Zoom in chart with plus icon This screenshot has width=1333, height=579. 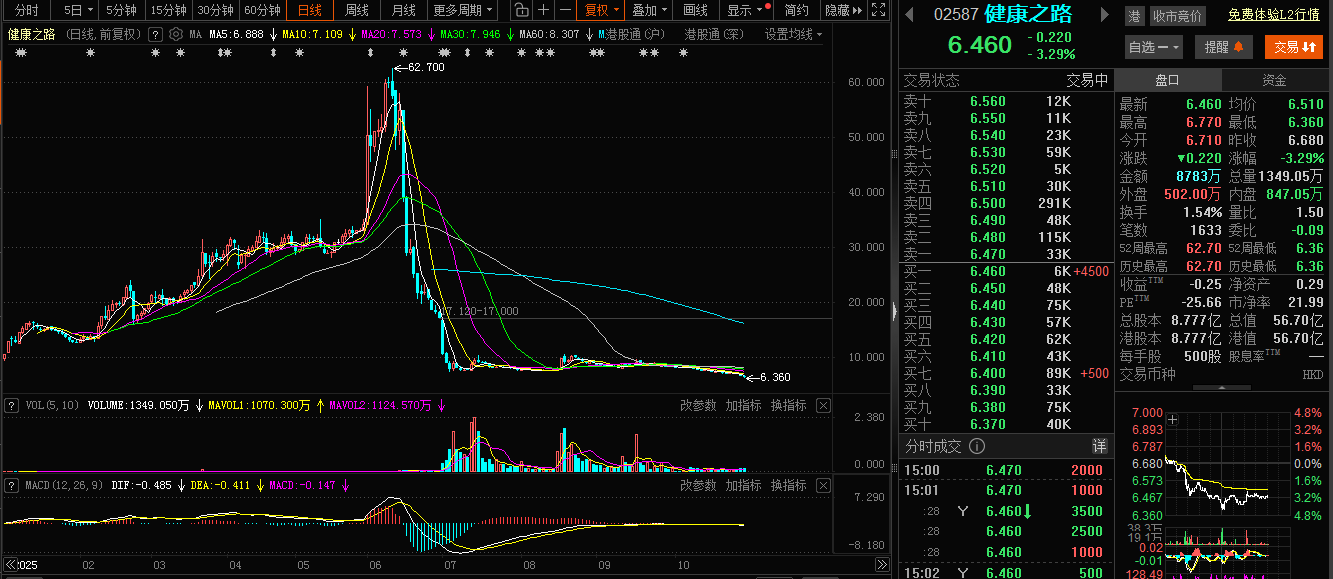pyautogui.click(x=543, y=10)
